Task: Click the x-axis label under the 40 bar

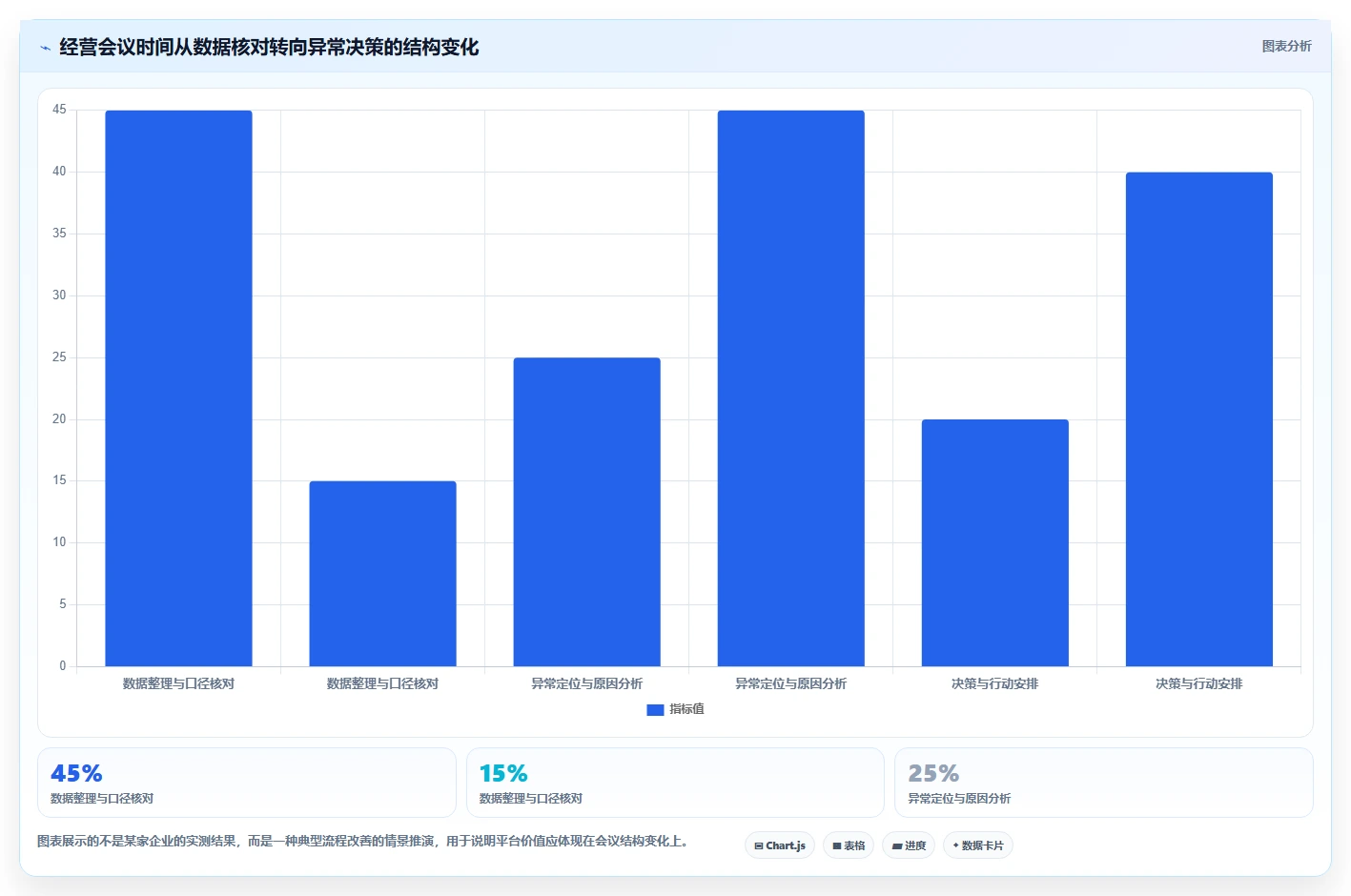Action: (x=1198, y=683)
